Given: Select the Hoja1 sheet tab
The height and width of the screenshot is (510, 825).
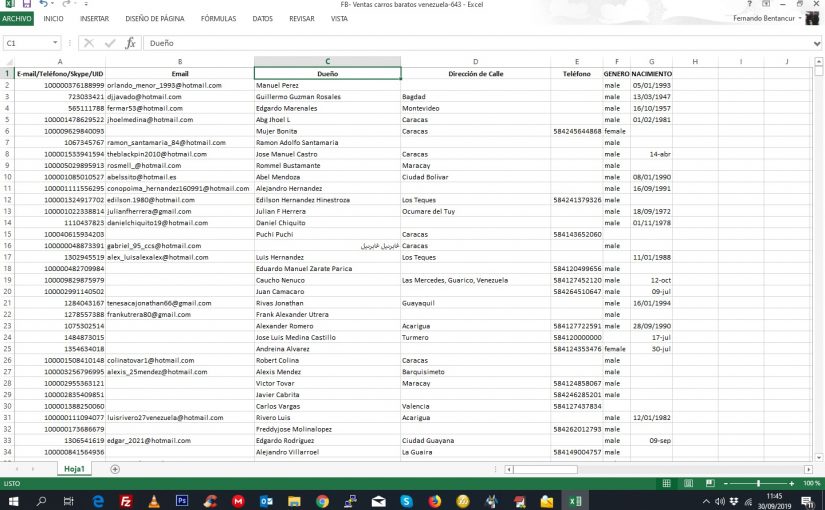Looking at the screenshot, I should (x=74, y=469).
